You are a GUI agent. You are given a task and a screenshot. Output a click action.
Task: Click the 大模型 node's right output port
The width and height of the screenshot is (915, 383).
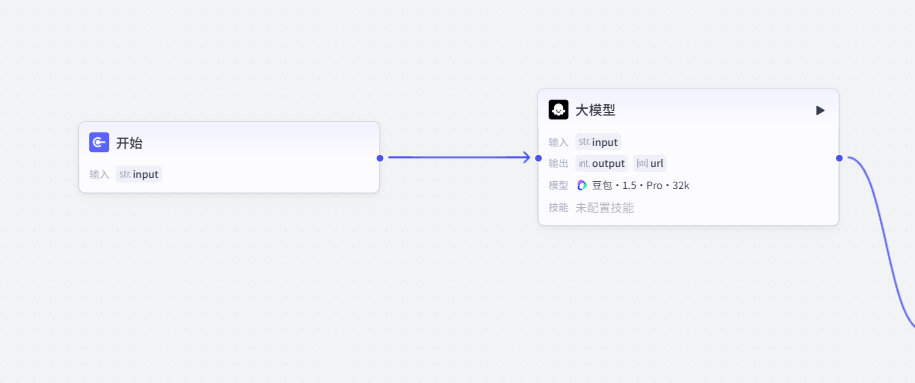839,158
